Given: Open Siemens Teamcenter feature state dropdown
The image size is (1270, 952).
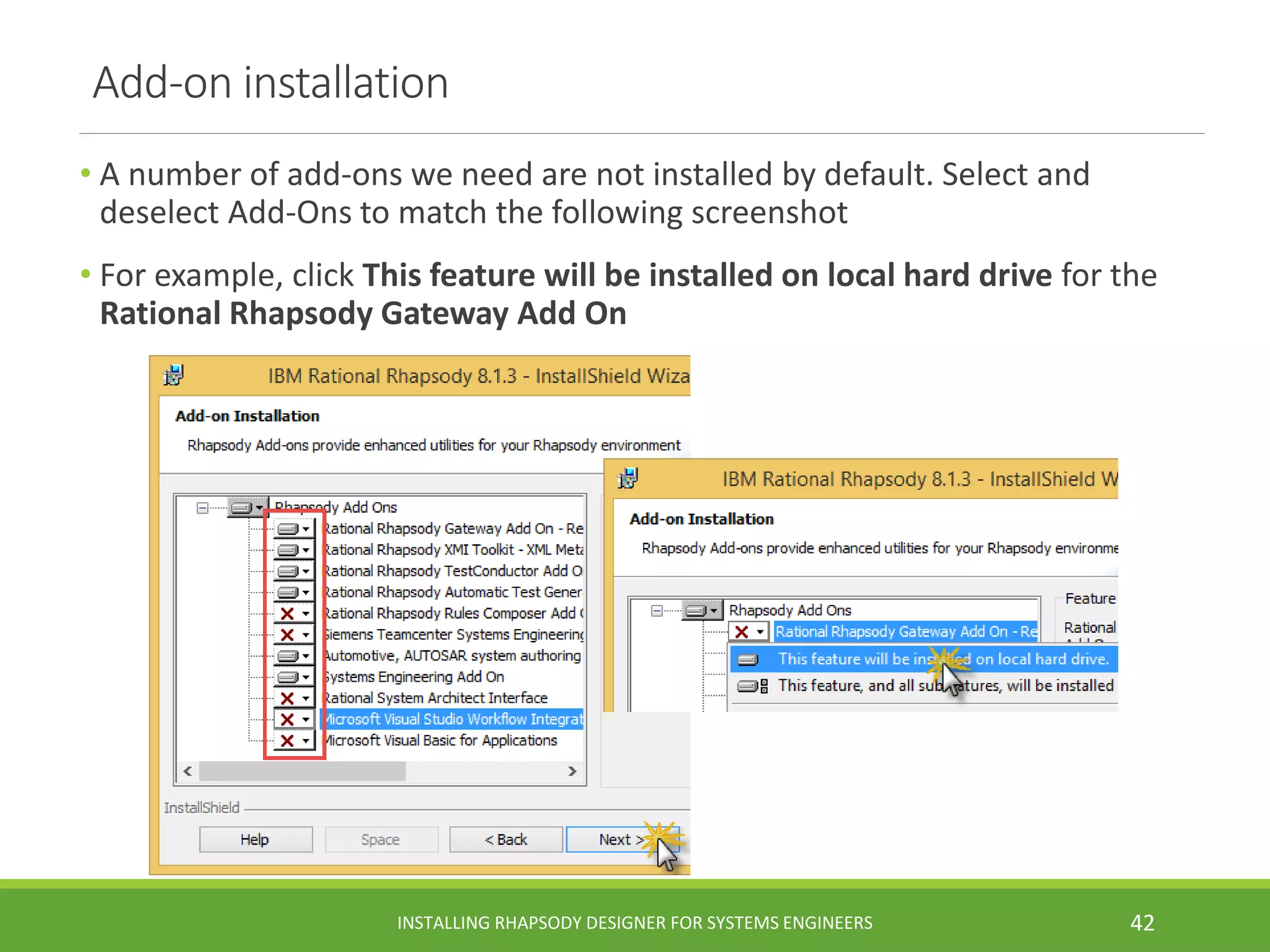Looking at the screenshot, I should click(x=294, y=635).
